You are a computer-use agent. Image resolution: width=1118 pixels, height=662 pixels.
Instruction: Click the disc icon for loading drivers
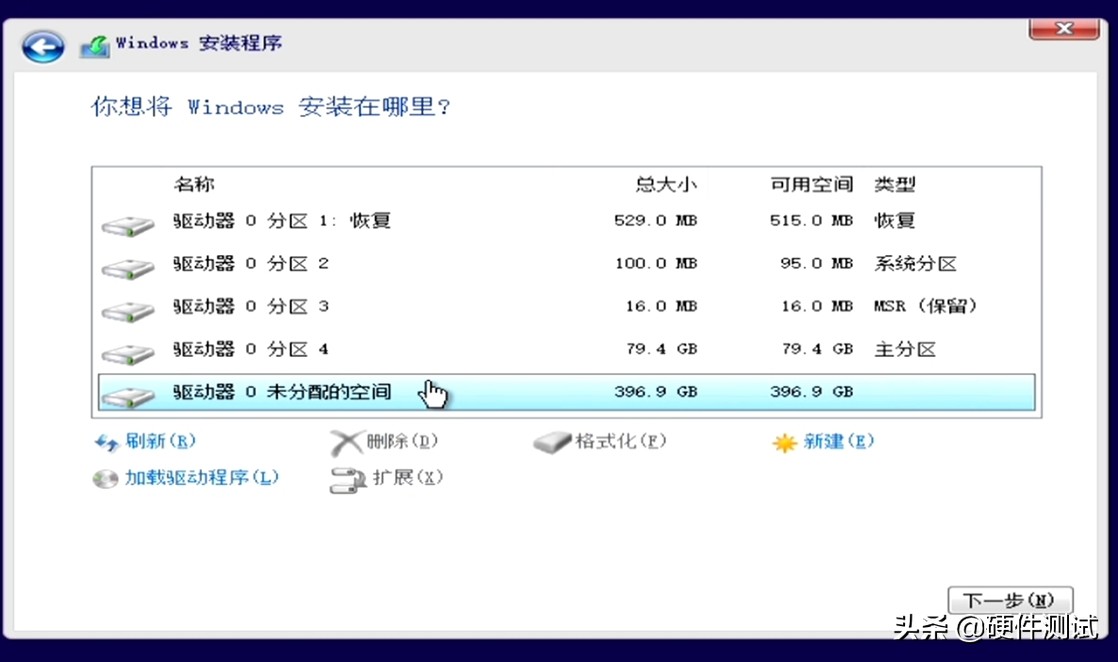tap(104, 479)
